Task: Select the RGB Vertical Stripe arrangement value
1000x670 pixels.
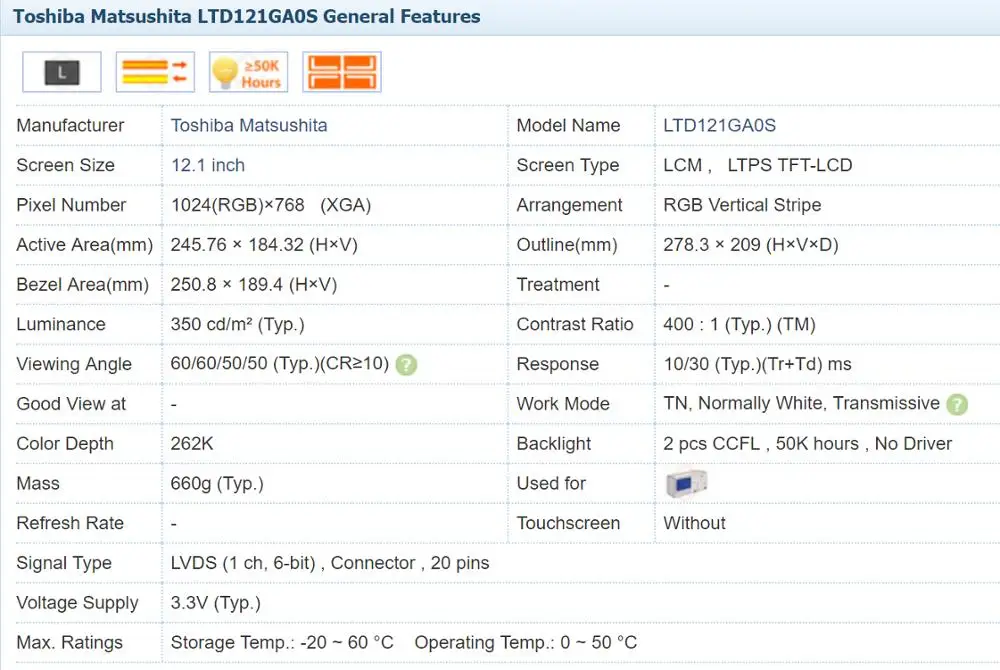Action: [742, 205]
